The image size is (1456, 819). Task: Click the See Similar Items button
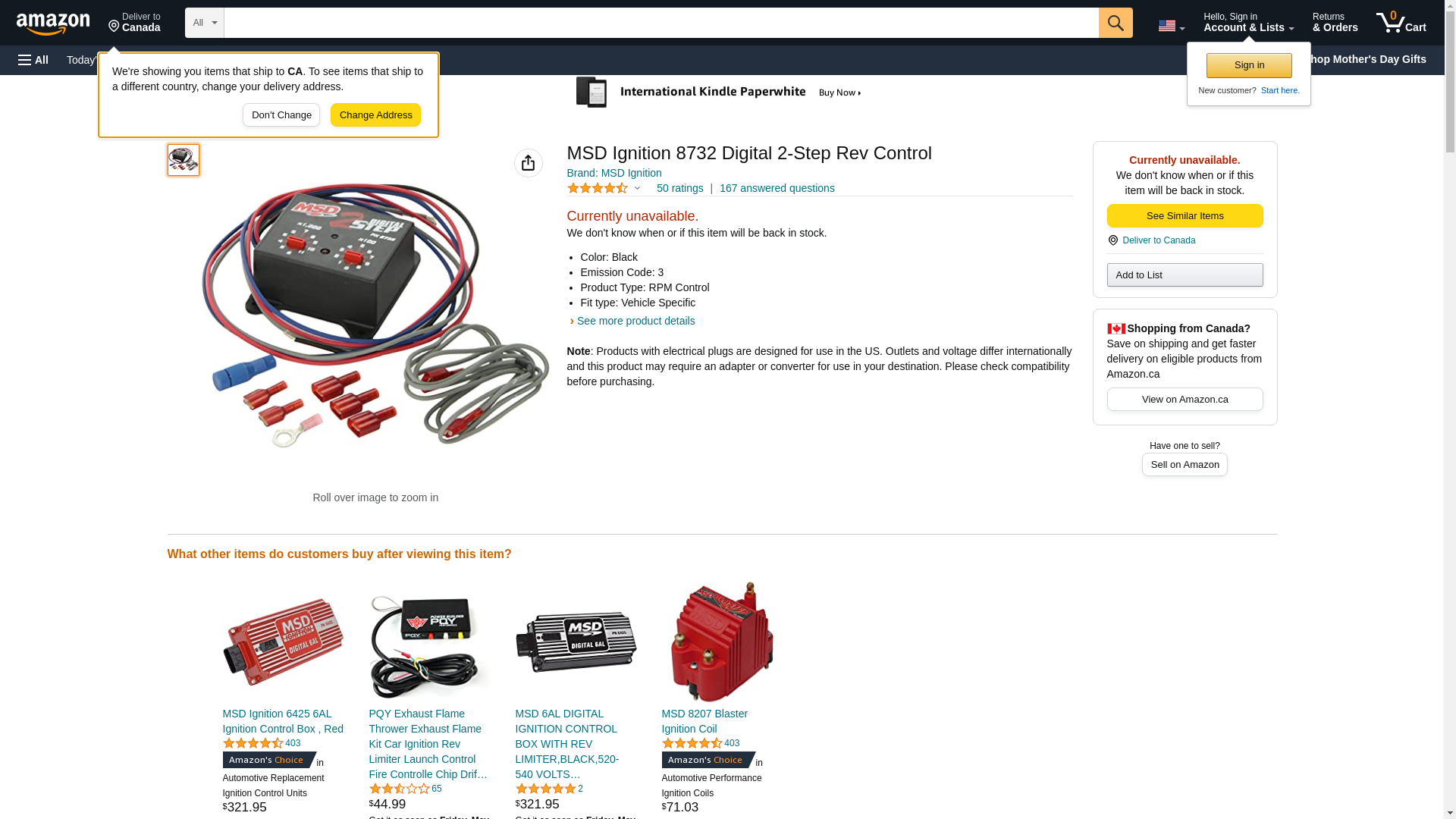click(1185, 216)
